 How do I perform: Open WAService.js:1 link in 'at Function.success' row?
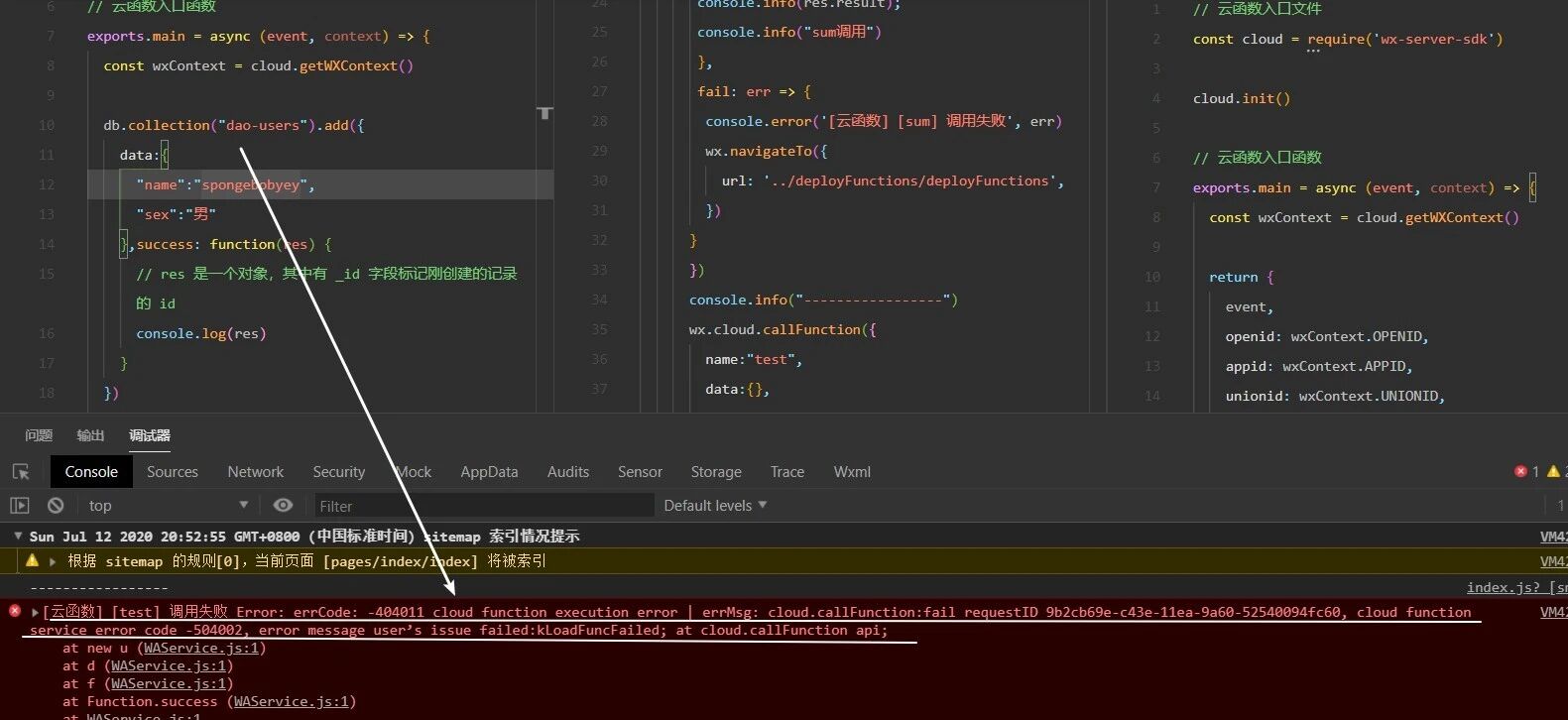coord(292,702)
